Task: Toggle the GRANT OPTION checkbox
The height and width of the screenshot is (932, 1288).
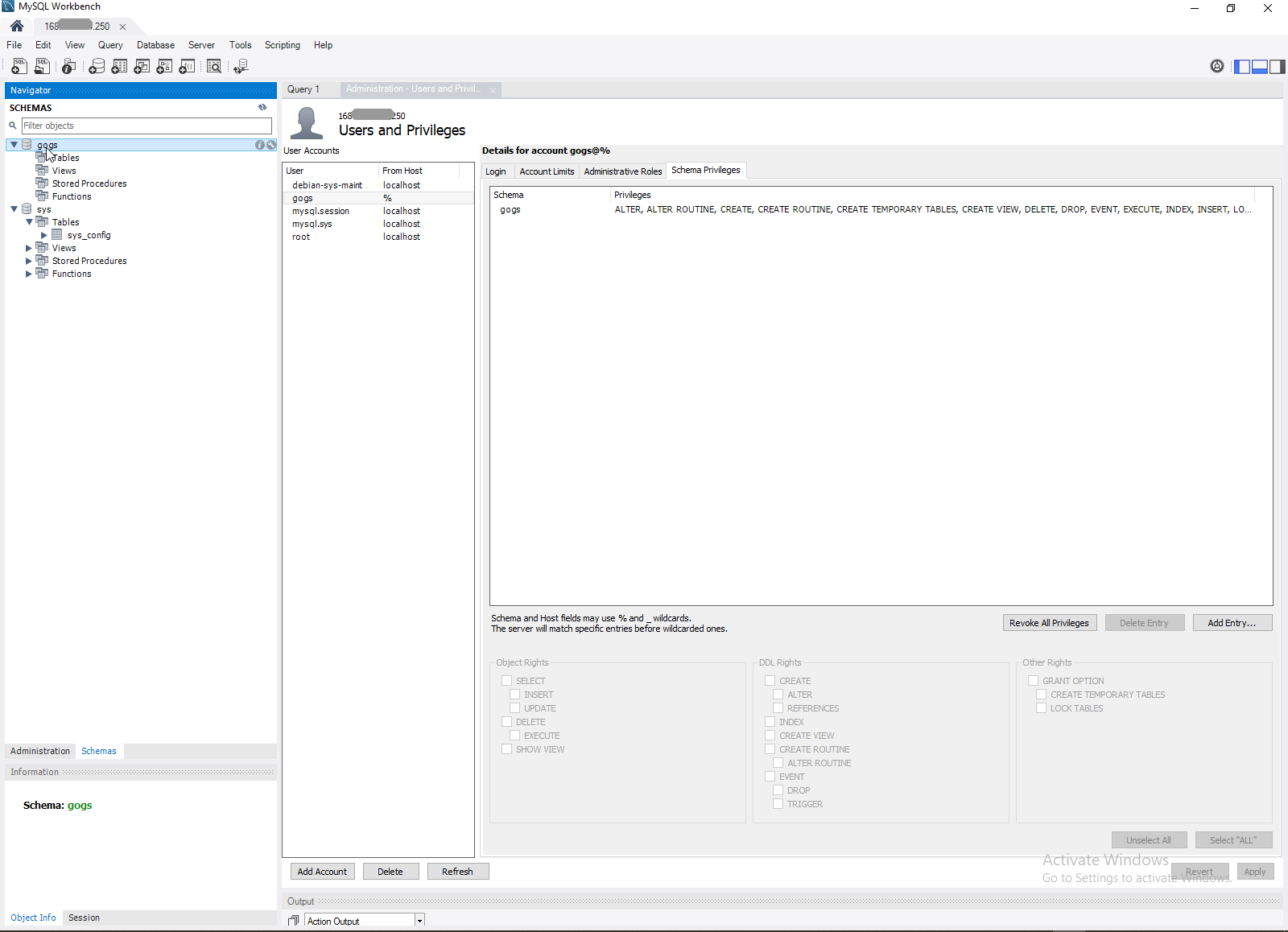Action: [1034, 681]
